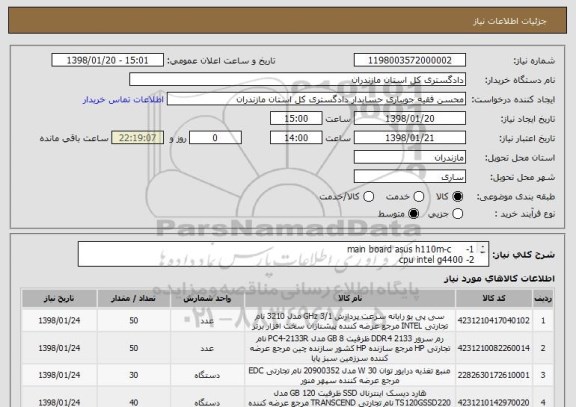Choose the جزیی purchase type option
This screenshot has height=407, width=576.
[457, 213]
